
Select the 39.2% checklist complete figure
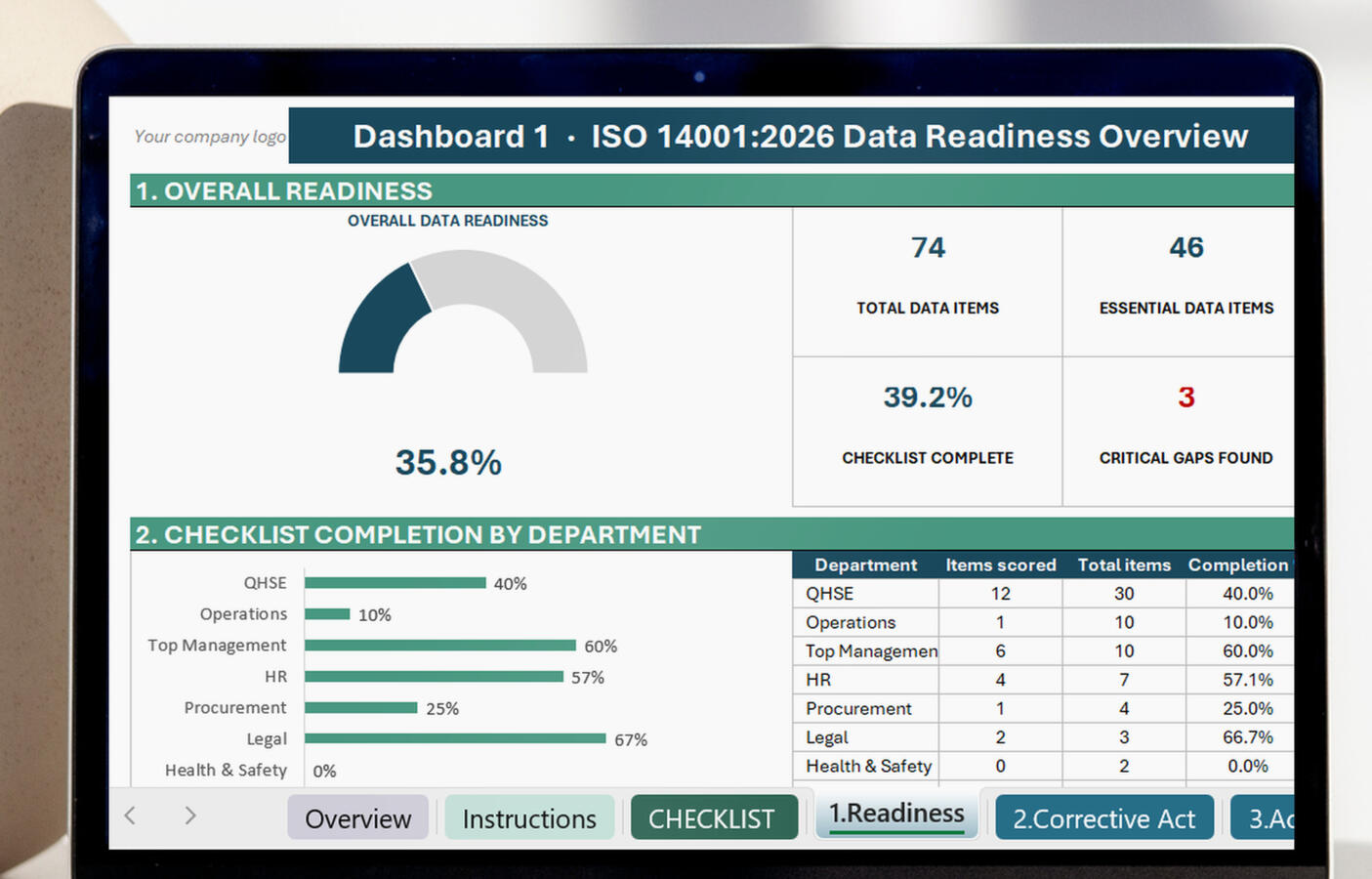[x=928, y=398]
